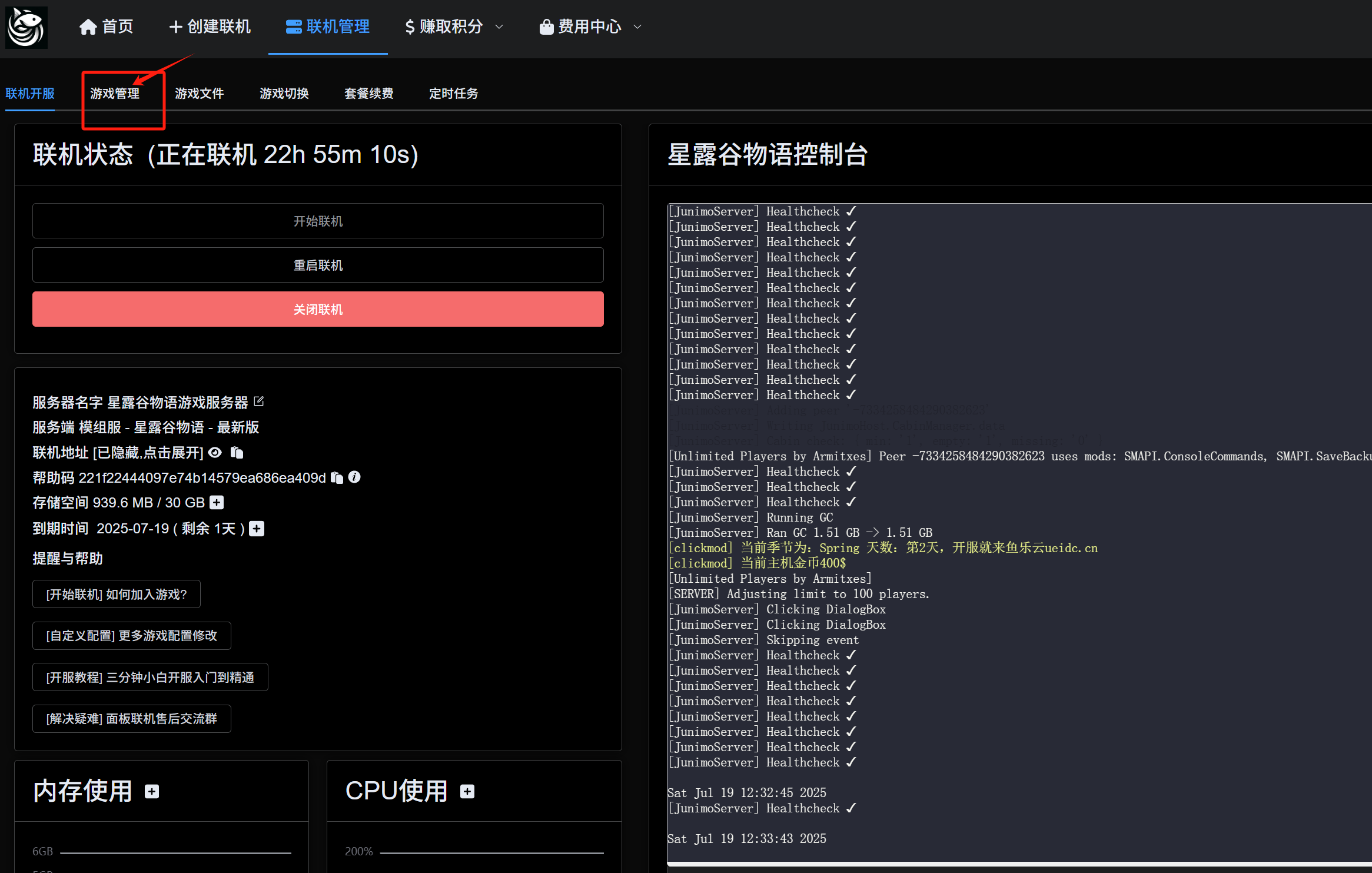Click the plus icon beside the expiry date

(x=257, y=529)
